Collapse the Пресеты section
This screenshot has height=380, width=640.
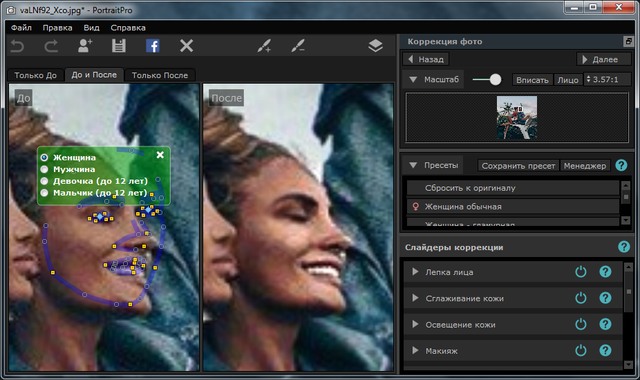tap(413, 165)
